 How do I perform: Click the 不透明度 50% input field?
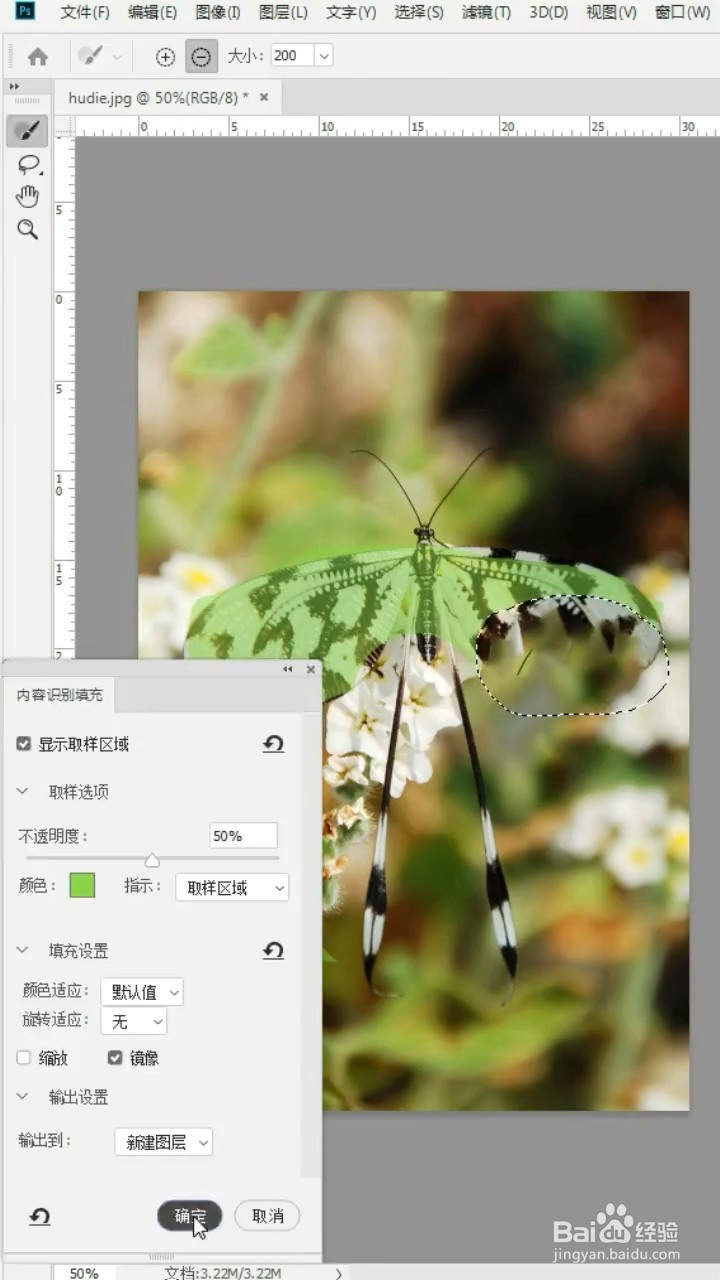click(244, 835)
